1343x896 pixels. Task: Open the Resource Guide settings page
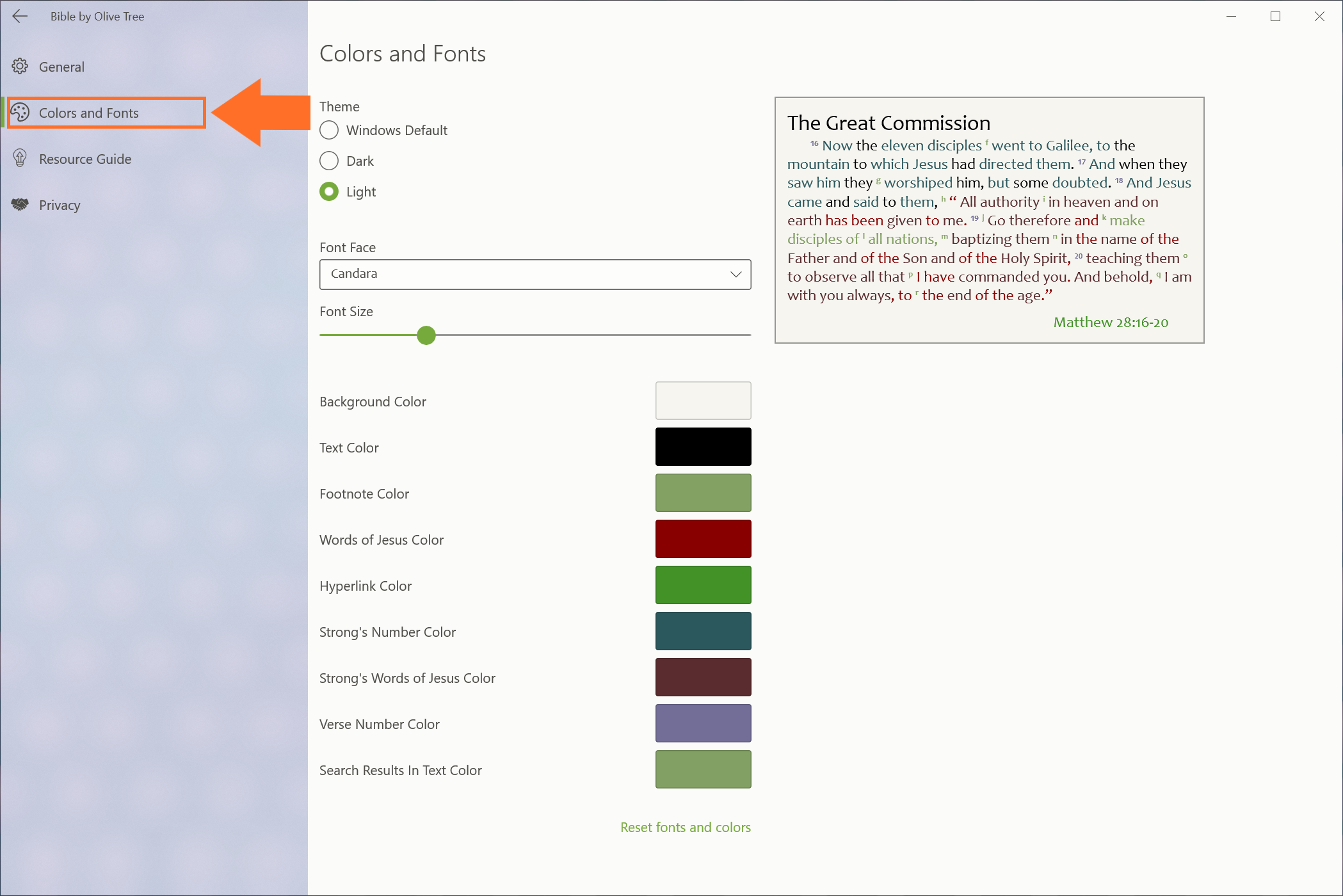[x=85, y=159]
